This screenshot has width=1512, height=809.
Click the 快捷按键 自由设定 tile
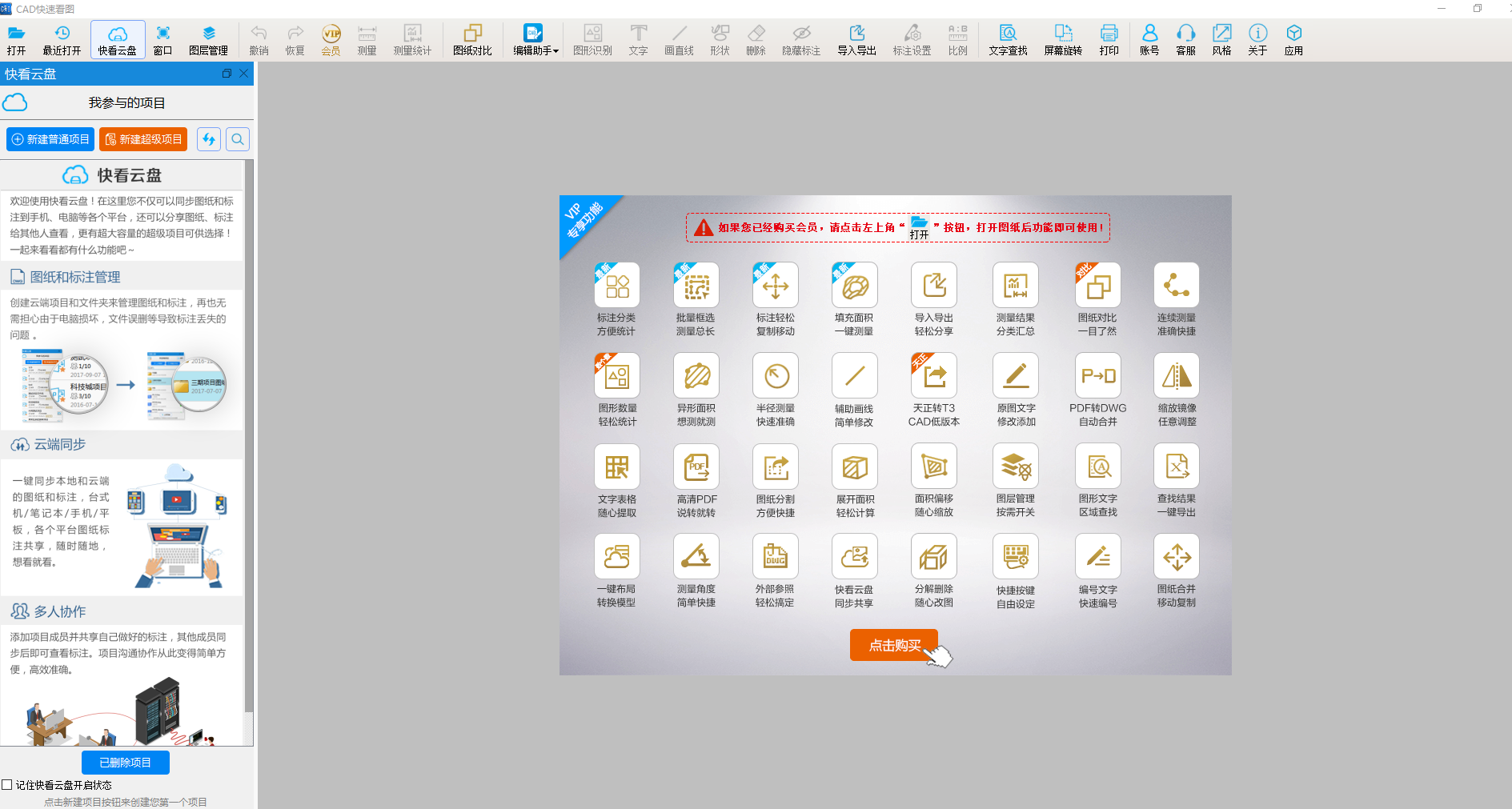(x=1015, y=571)
